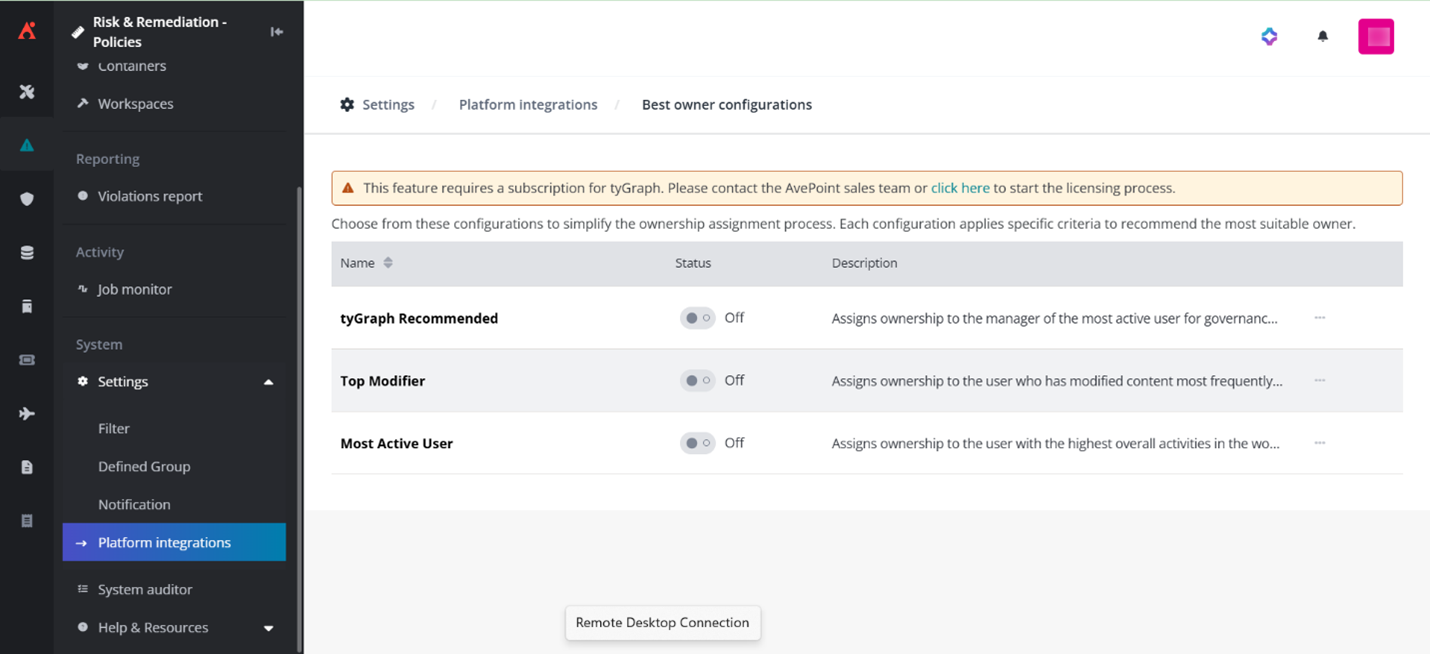This screenshot has width=1430, height=654.
Task: Collapse the Settings menu section
Action: (x=268, y=382)
